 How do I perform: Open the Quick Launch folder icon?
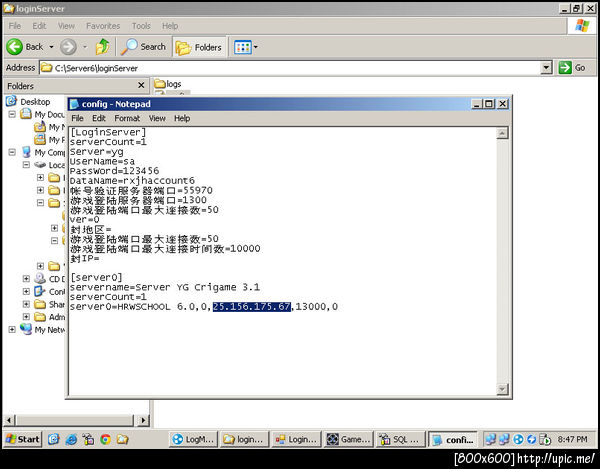122,440
